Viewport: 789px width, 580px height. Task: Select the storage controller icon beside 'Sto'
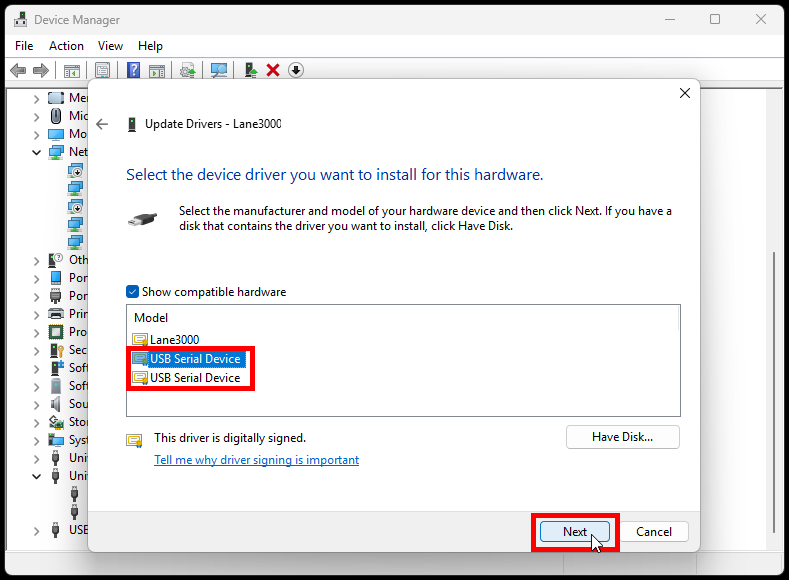click(56, 422)
